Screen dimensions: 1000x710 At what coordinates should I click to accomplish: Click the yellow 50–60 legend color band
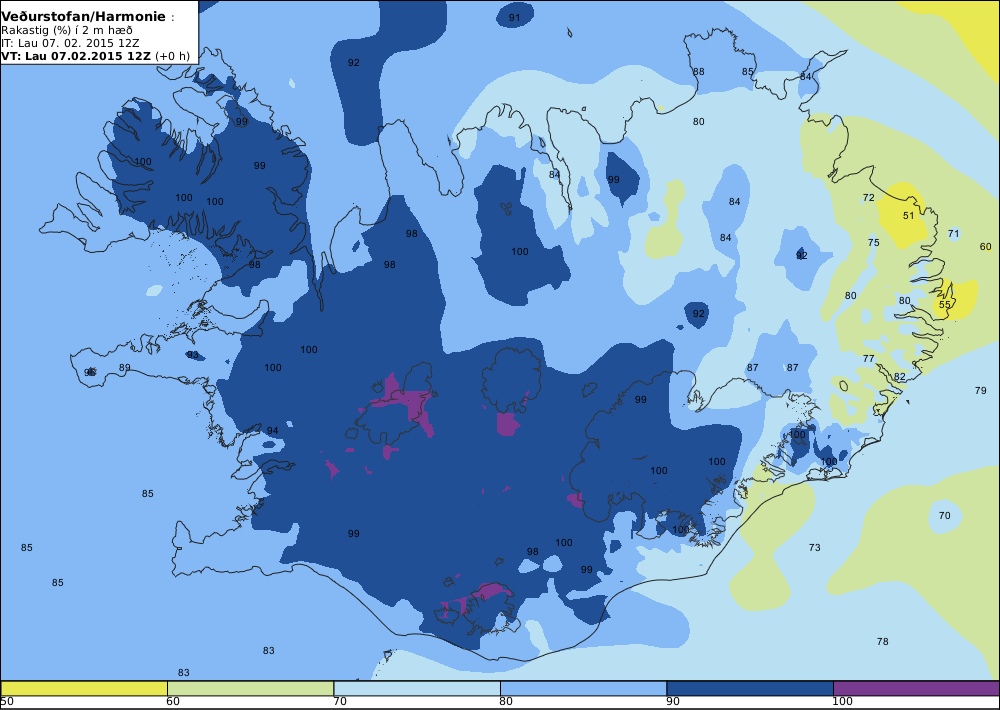(84, 688)
